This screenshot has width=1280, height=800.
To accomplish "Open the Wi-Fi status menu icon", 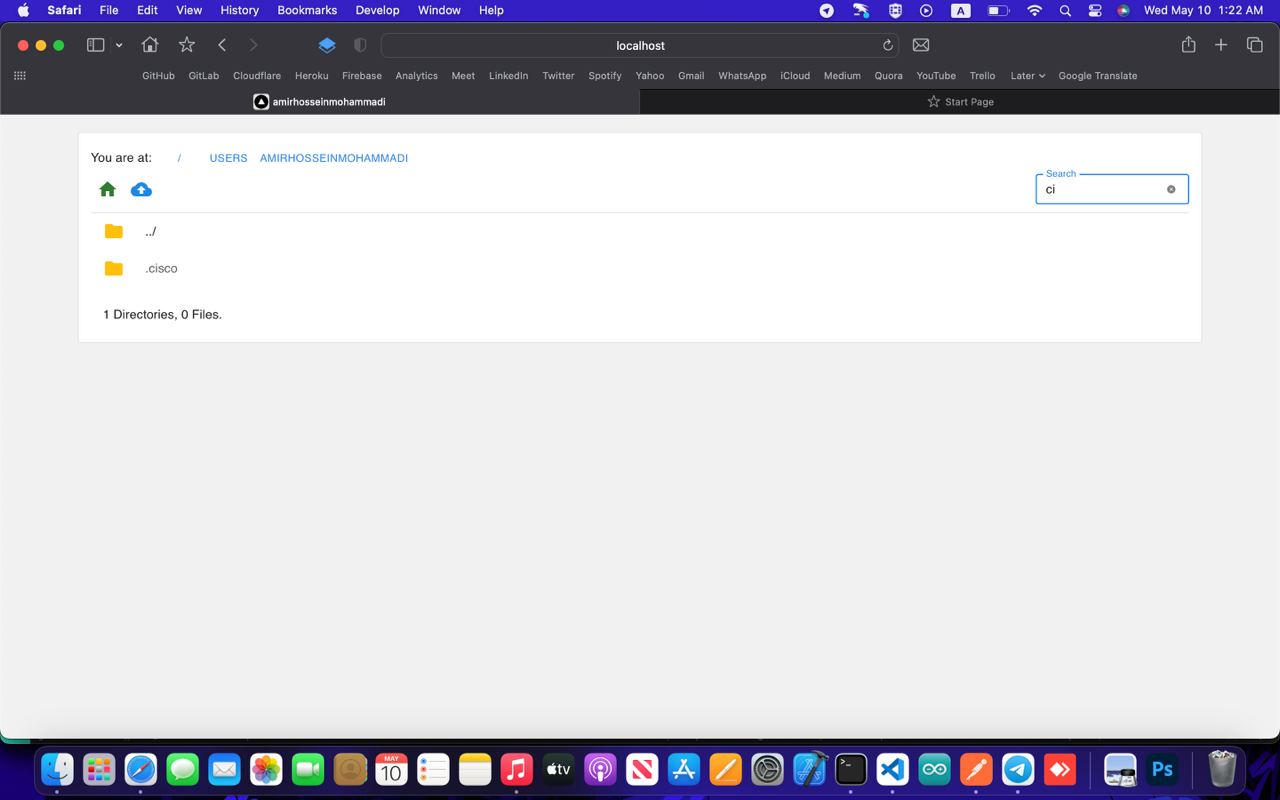I will pyautogui.click(x=1035, y=10).
